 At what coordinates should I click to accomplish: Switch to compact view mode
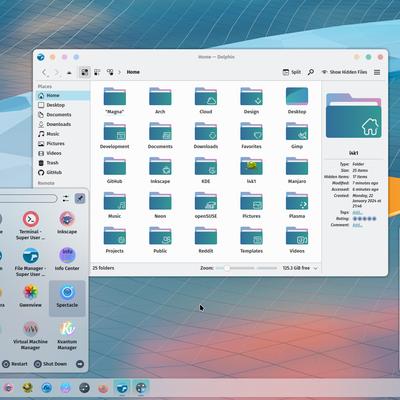point(97,72)
